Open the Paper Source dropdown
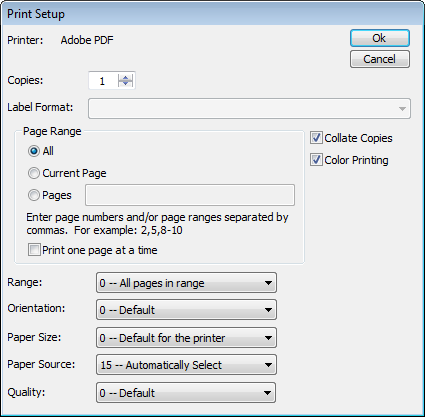This screenshot has width=425, height=417. [x=186, y=365]
